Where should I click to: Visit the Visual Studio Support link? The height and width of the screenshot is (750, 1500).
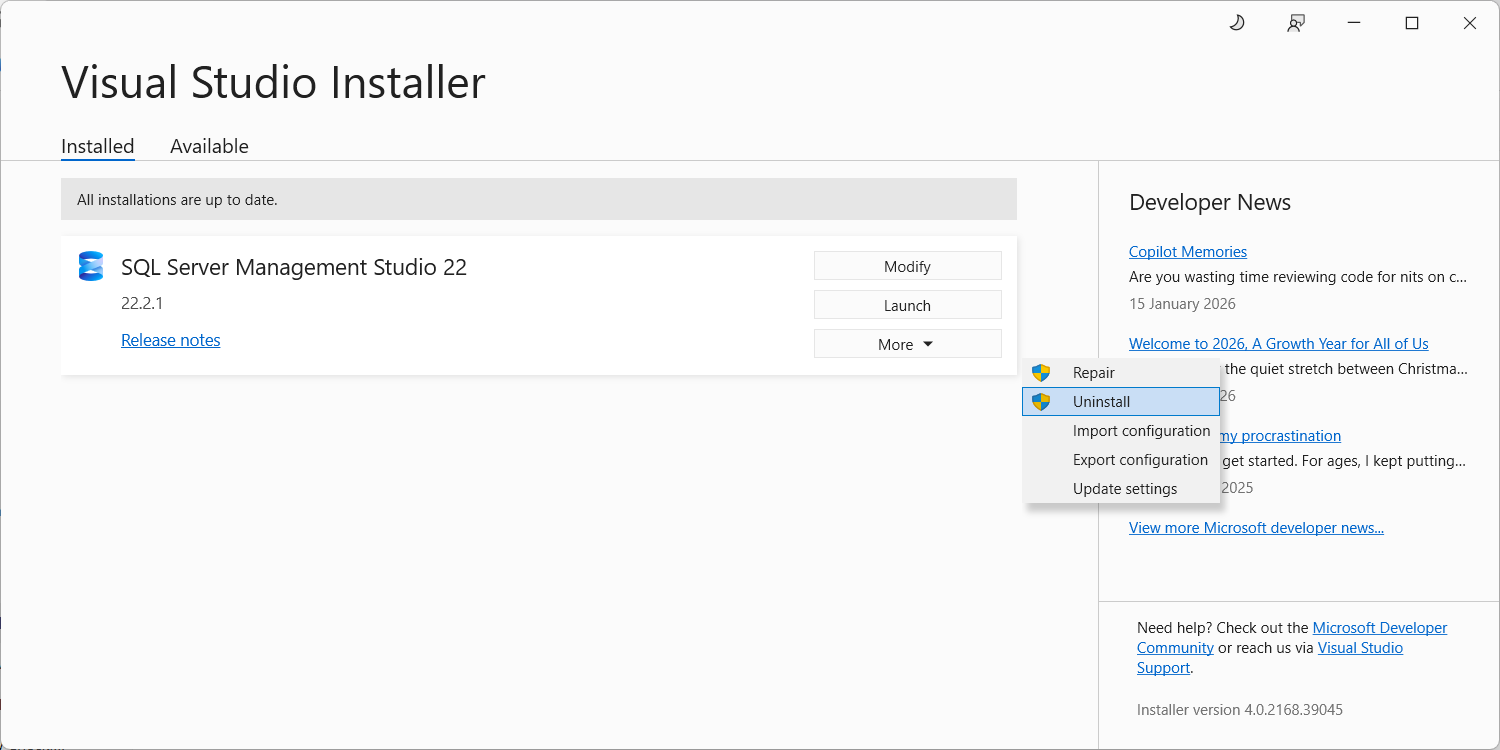pyautogui.click(x=1360, y=648)
